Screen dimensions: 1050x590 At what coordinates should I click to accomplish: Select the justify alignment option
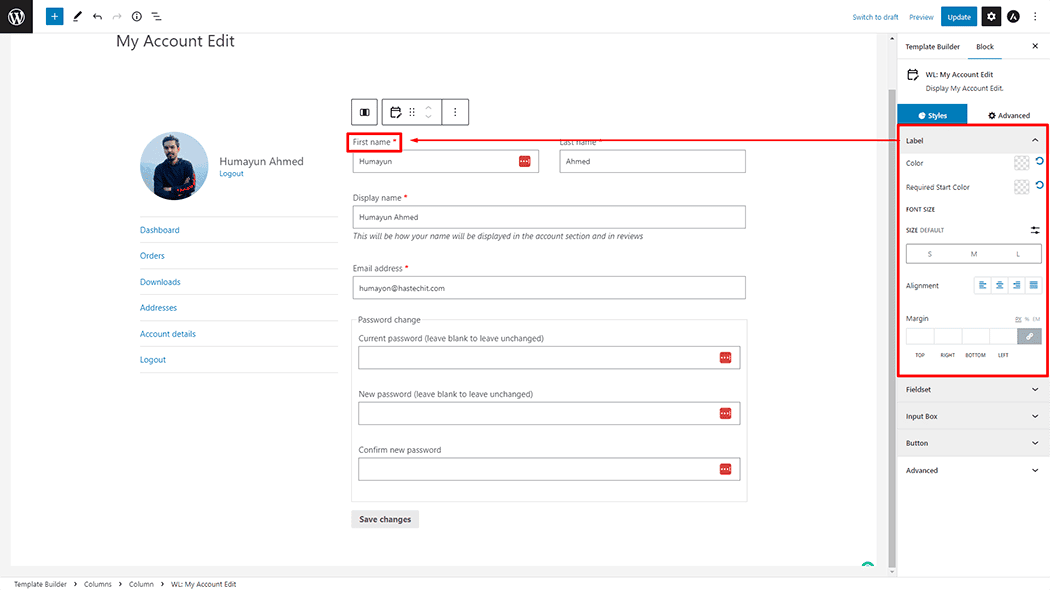coord(1033,285)
